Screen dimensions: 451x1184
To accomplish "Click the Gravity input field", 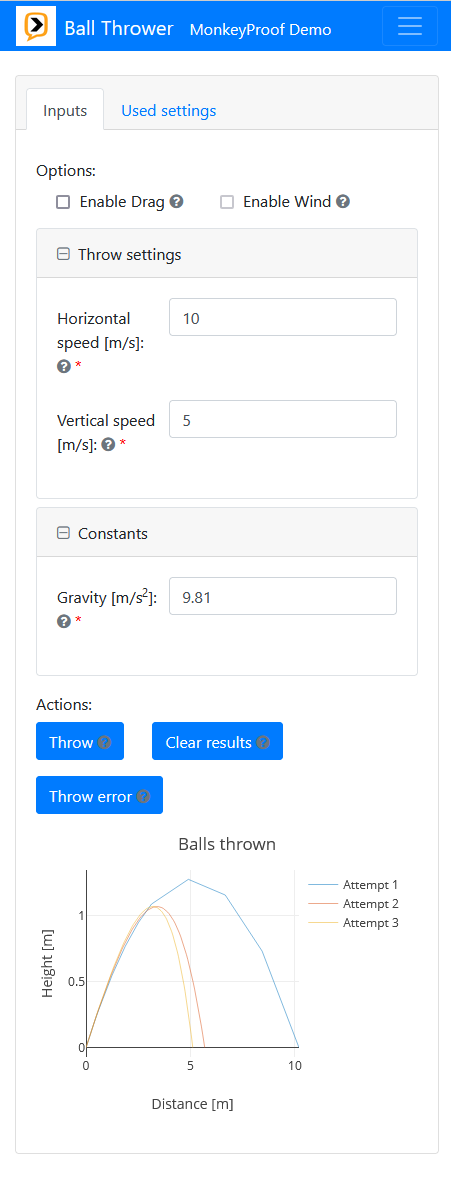I will coord(283,597).
